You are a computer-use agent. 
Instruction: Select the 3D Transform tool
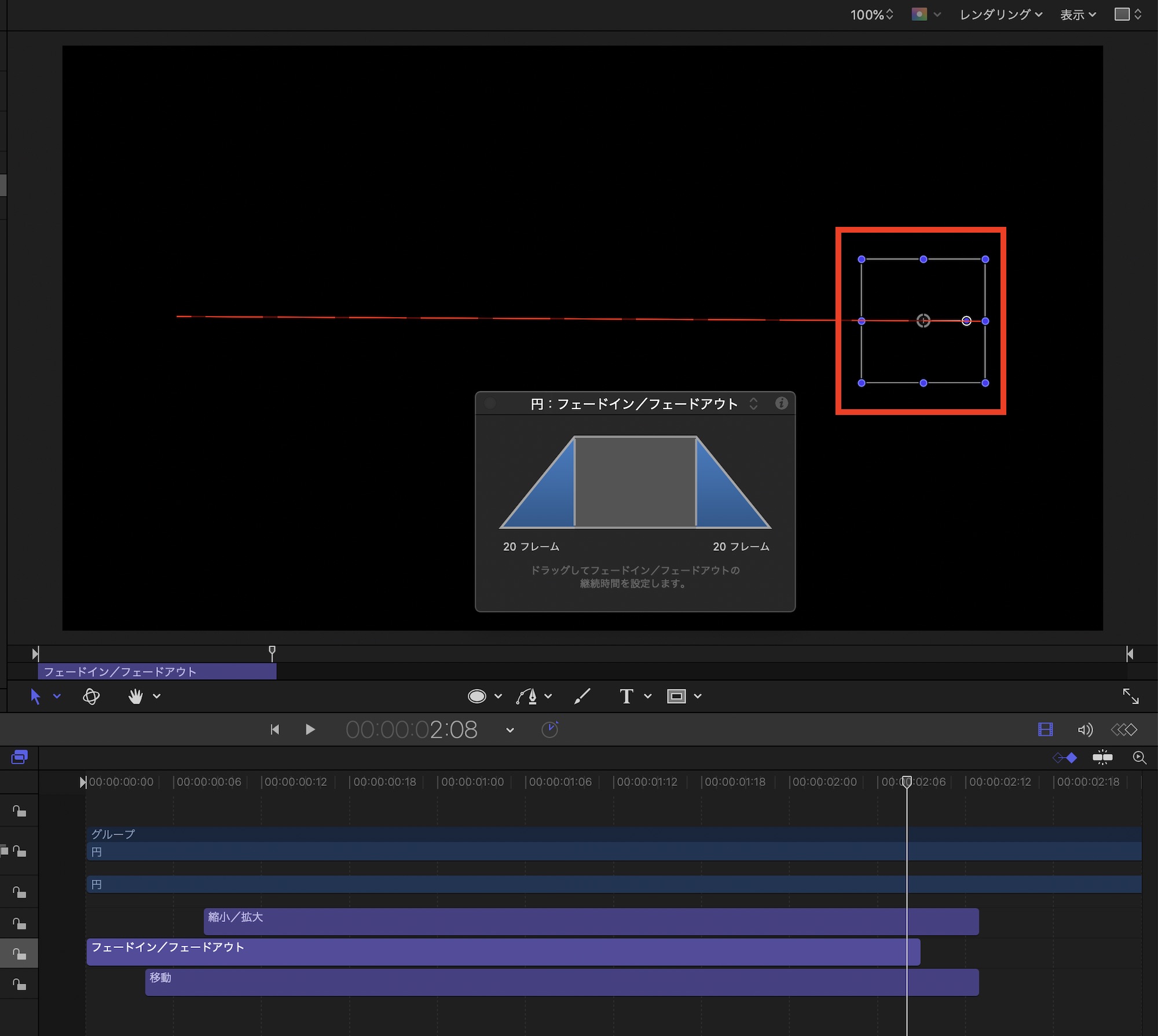pos(91,696)
